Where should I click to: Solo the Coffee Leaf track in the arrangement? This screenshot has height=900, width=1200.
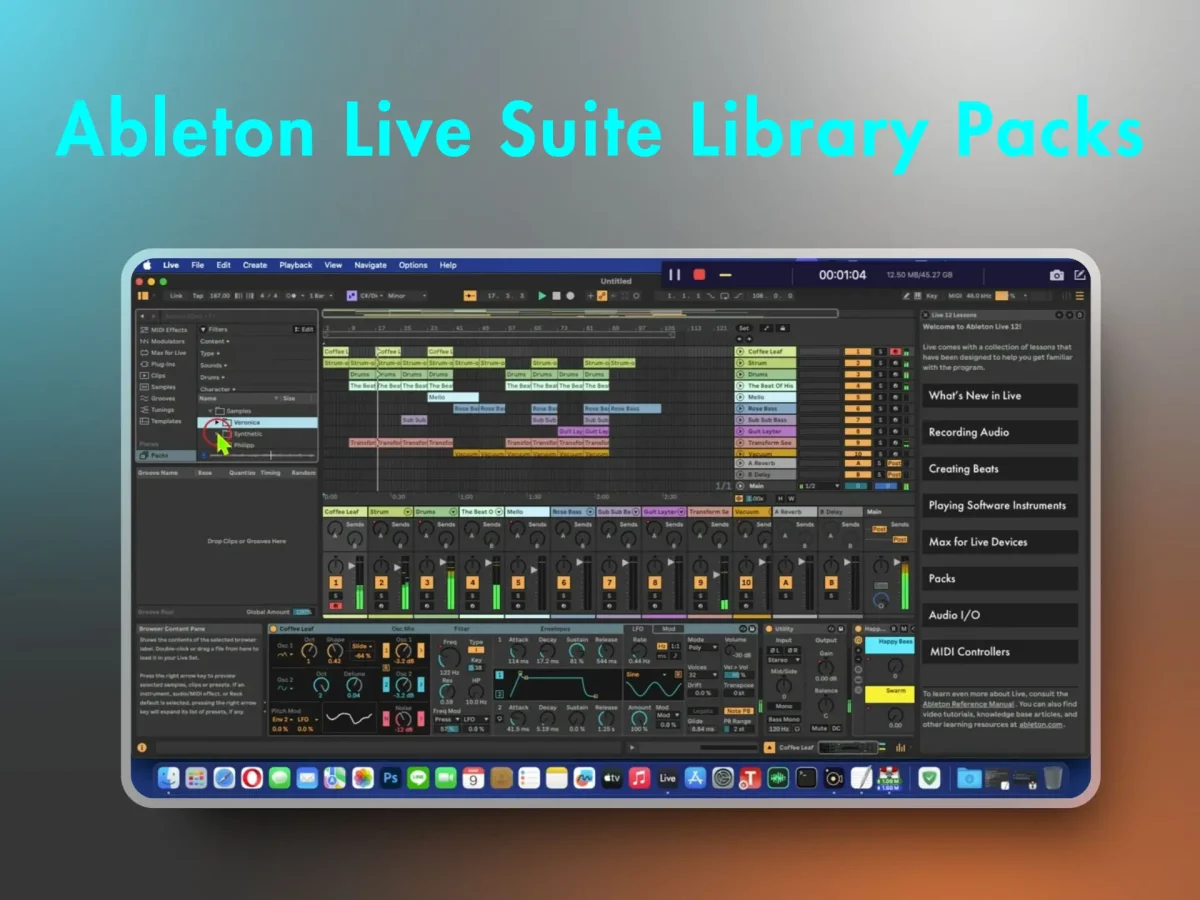(880, 352)
